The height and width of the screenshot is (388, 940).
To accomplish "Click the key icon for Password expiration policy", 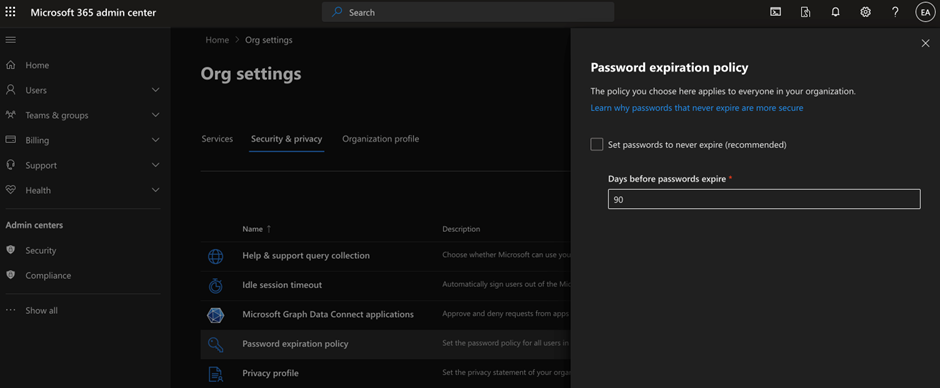I will (x=215, y=344).
